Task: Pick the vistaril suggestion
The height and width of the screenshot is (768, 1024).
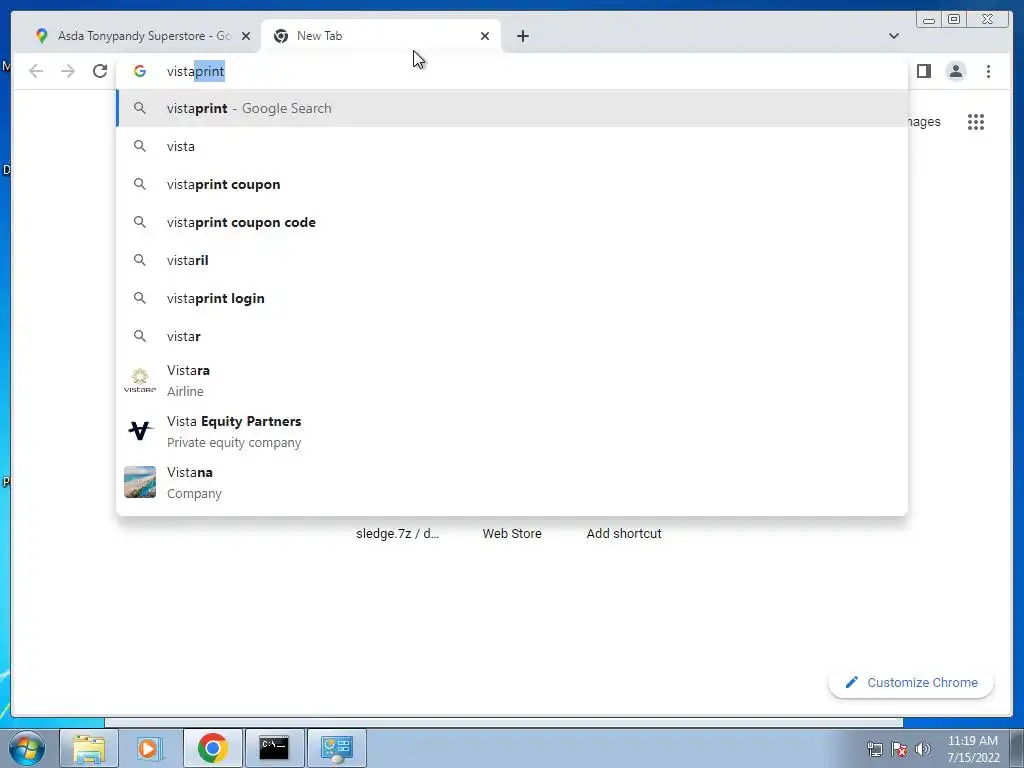Action: [x=512, y=260]
